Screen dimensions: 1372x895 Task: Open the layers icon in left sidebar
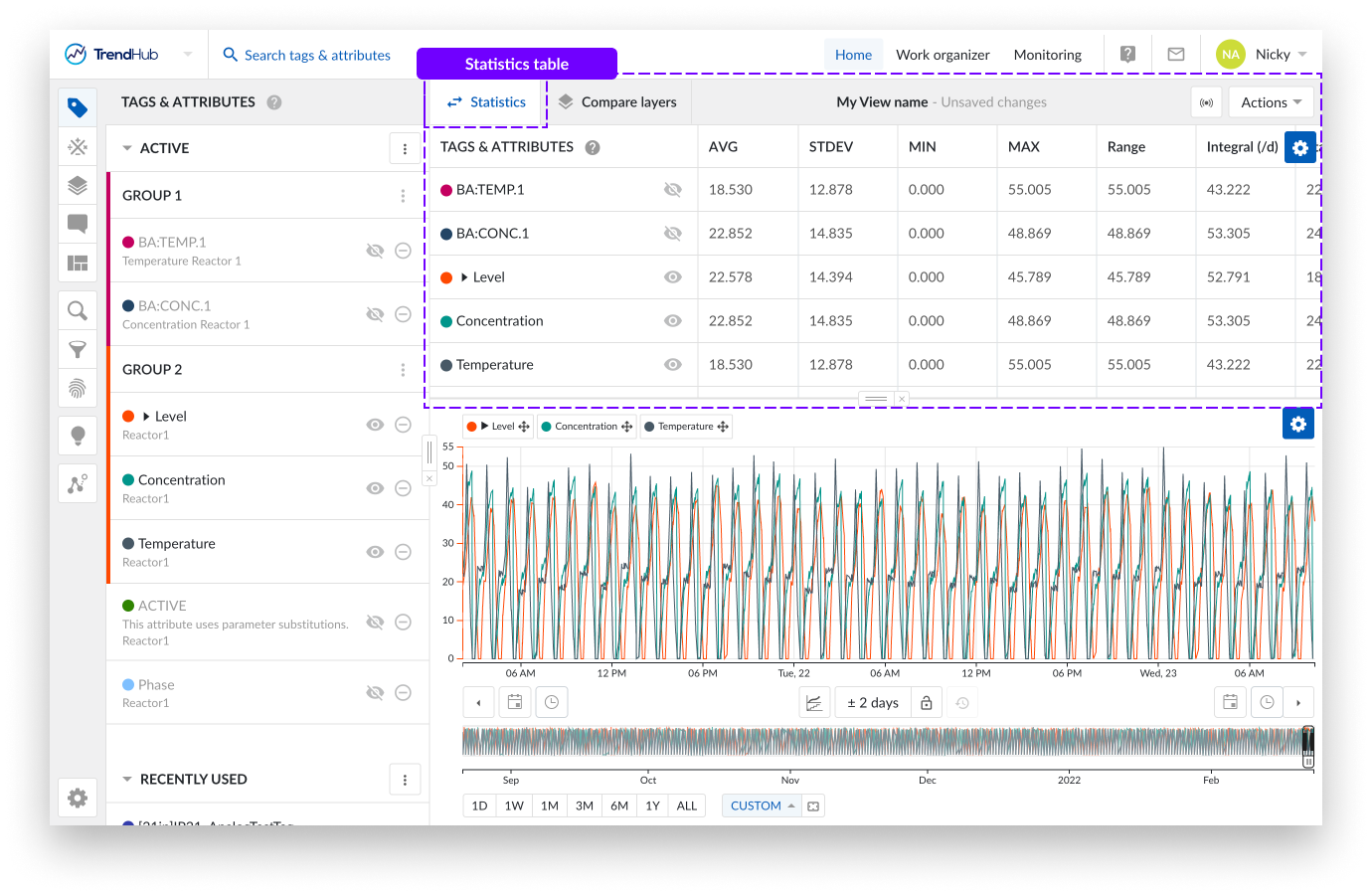78,185
